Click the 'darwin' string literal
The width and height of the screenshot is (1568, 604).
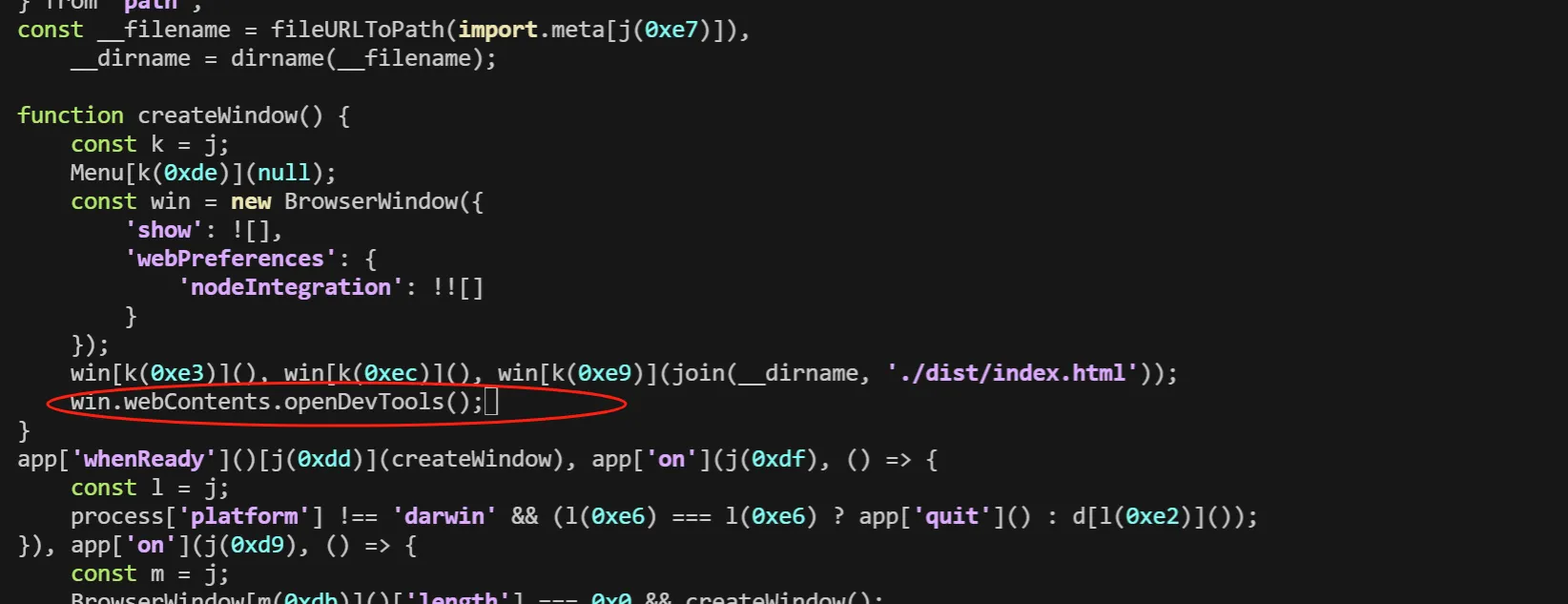click(444, 516)
